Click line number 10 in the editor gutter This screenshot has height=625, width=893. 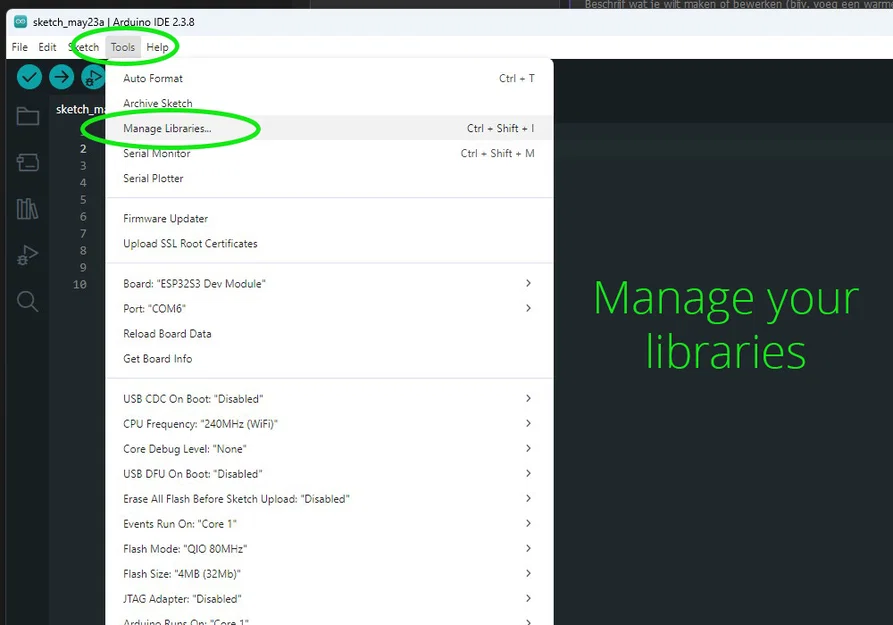(x=80, y=284)
